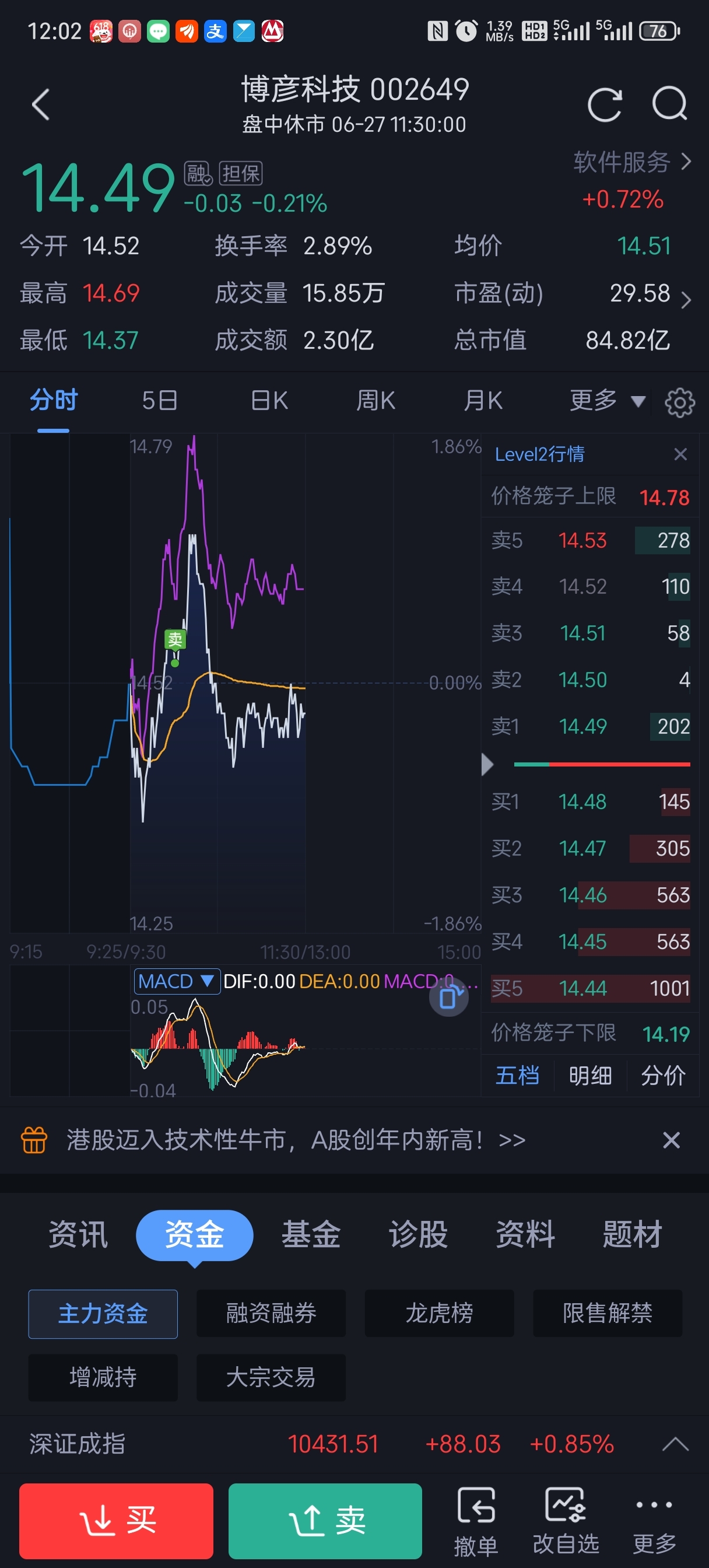Select the 大宗交易 filter chip
The height and width of the screenshot is (1568, 709).
pyautogui.click(x=271, y=1377)
